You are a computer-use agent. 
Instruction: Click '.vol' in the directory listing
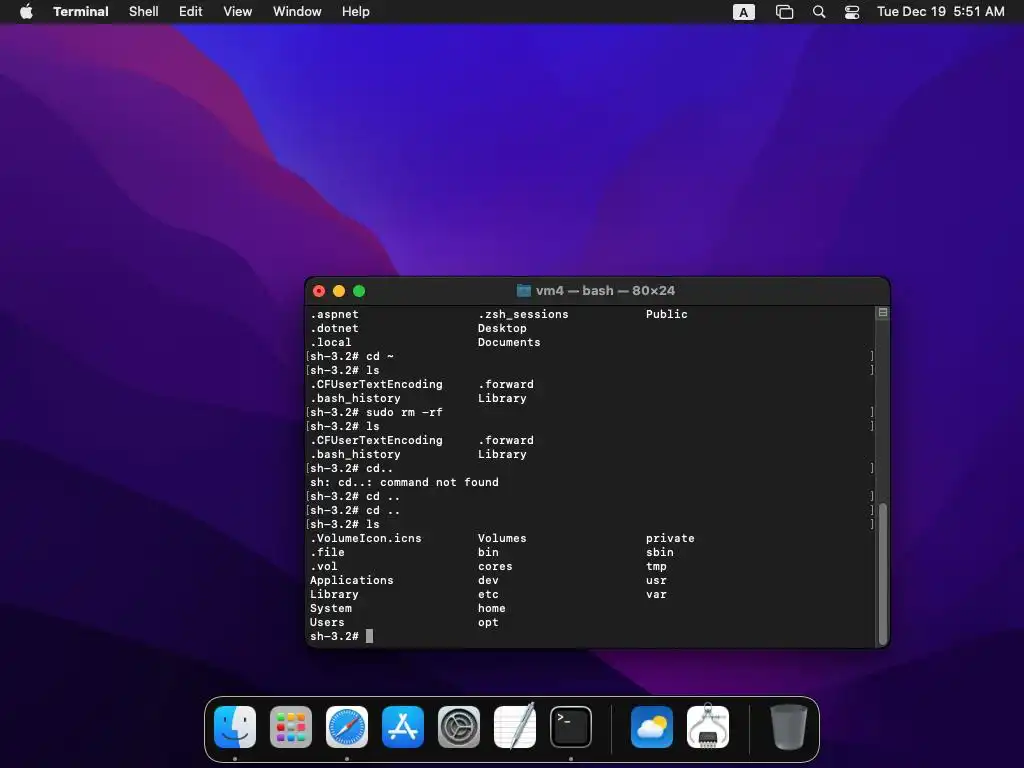324,566
